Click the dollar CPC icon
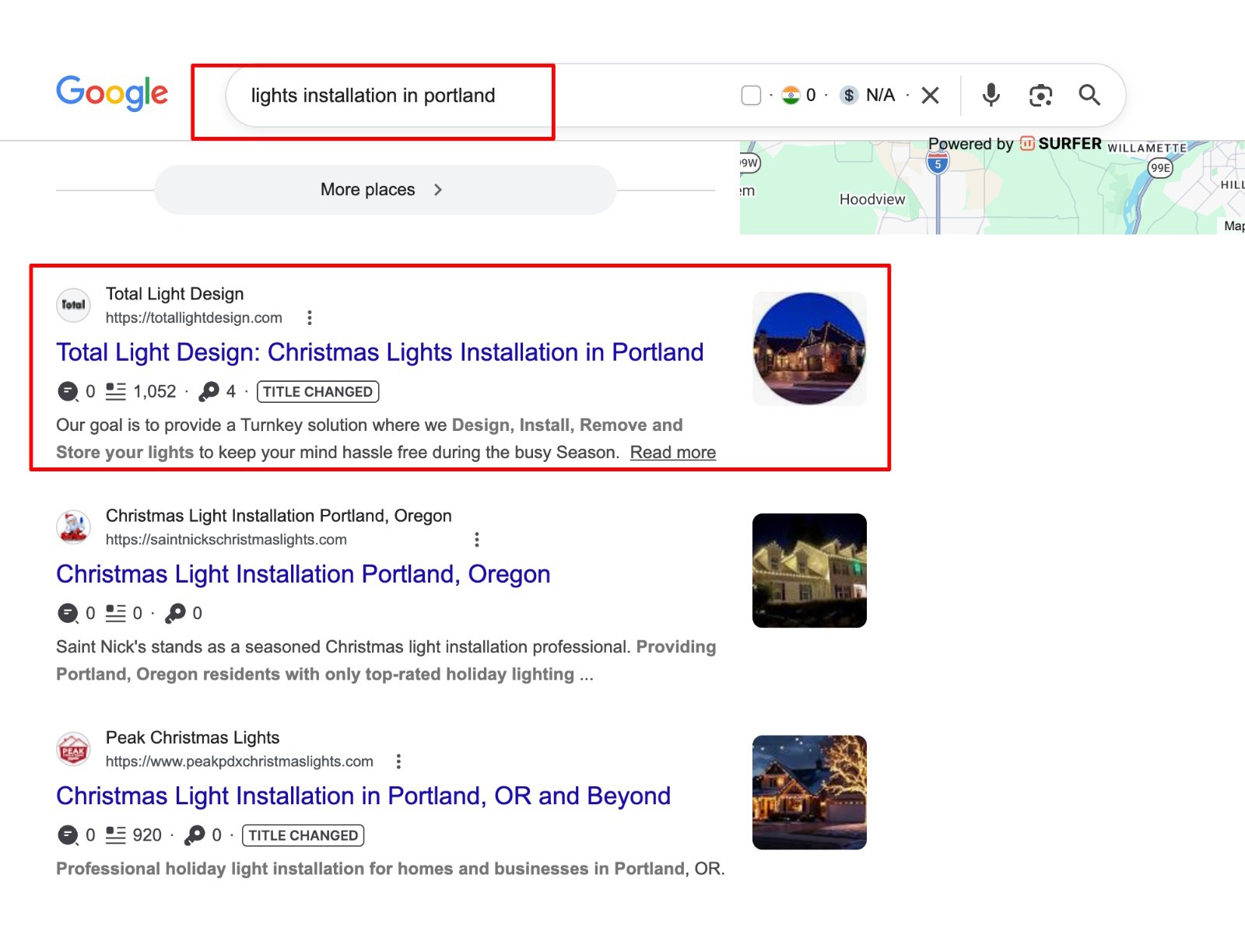This screenshot has height=952, width=1245. [x=849, y=95]
